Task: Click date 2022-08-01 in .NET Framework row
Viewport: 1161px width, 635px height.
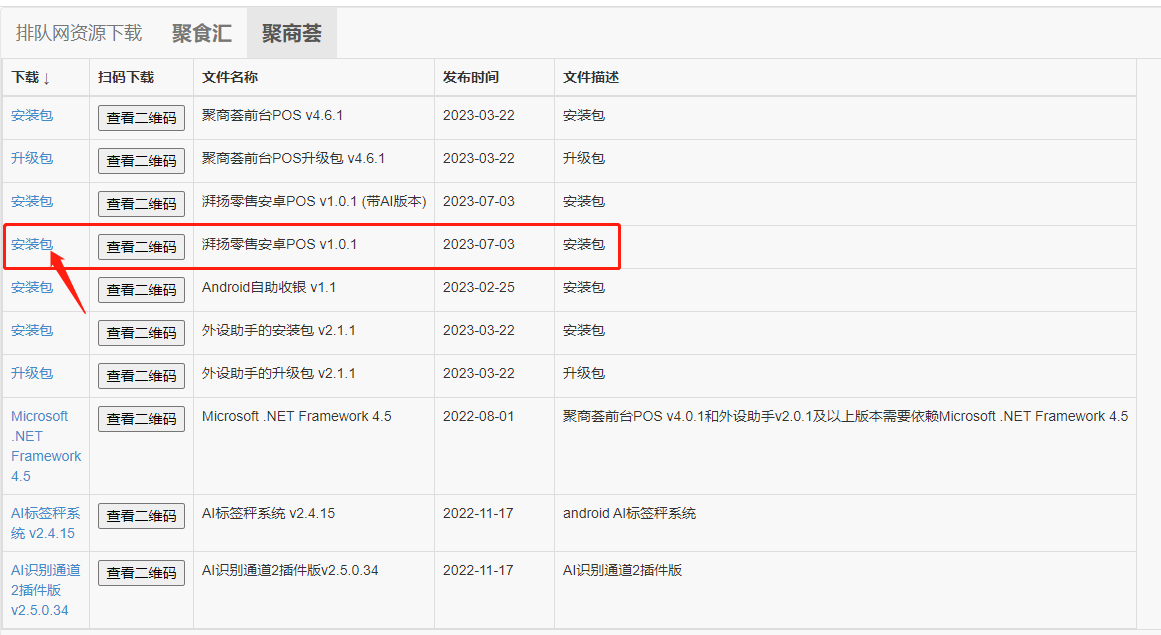Action: [x=478, y=416]
